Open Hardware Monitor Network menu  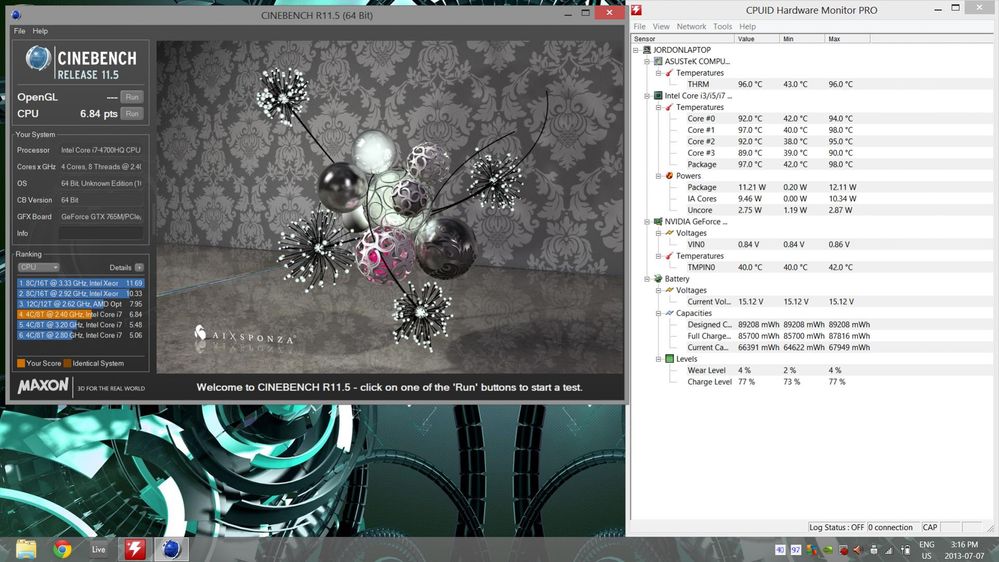[x=691, y=27]
